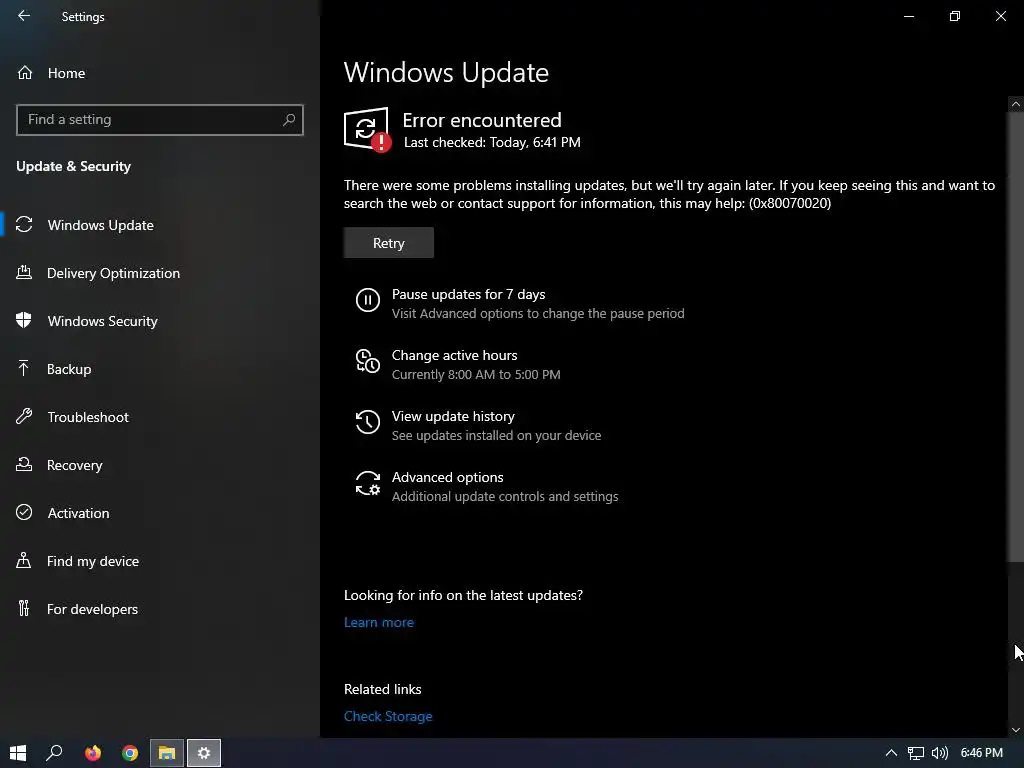Click the pause circle icon
Screen dimensions: 1024x768
368,300
